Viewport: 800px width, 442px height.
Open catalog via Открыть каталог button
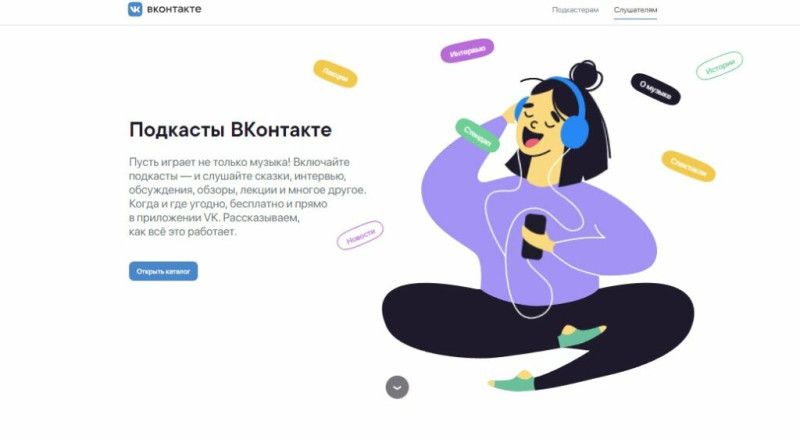[163, 272]
